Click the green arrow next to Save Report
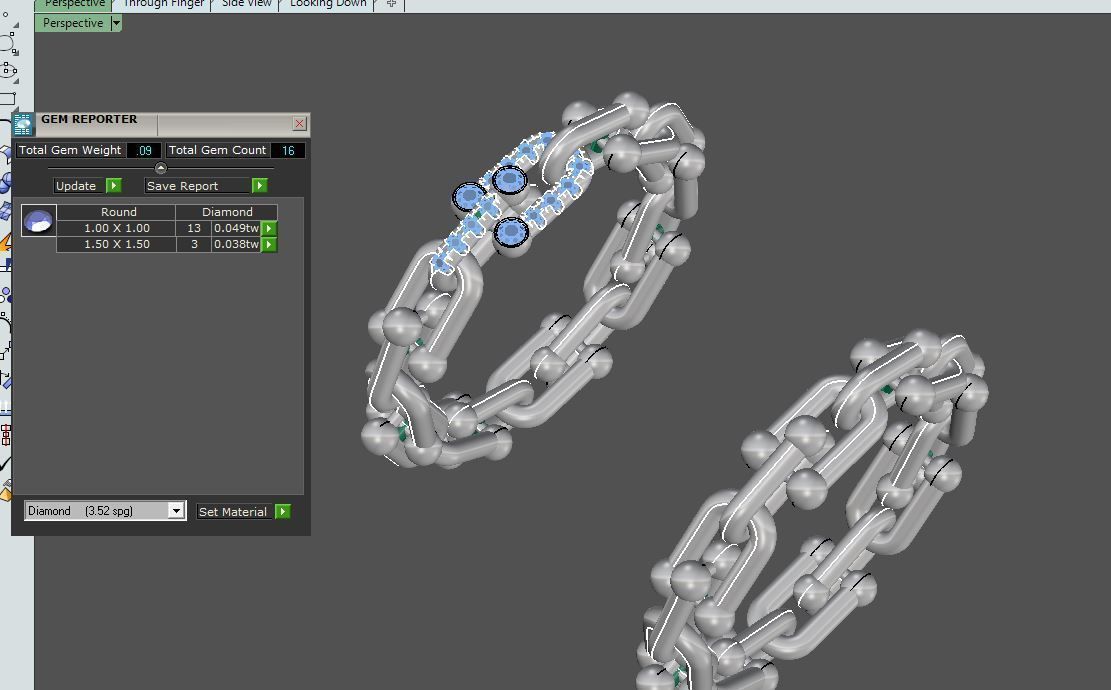The height and width of the screenshot is (690, 1111). click(259, 186)
